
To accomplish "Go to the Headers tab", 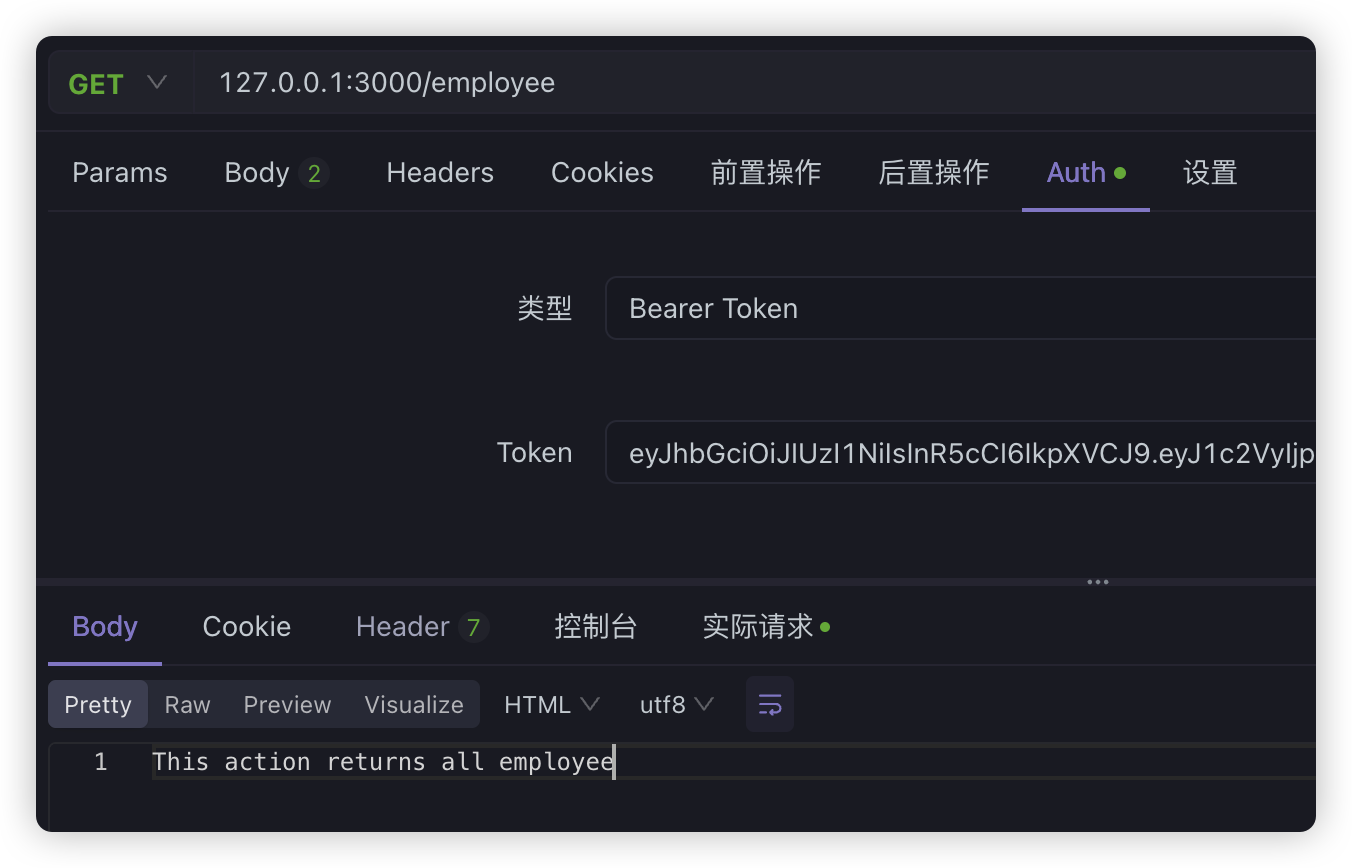I will (440, 173).
